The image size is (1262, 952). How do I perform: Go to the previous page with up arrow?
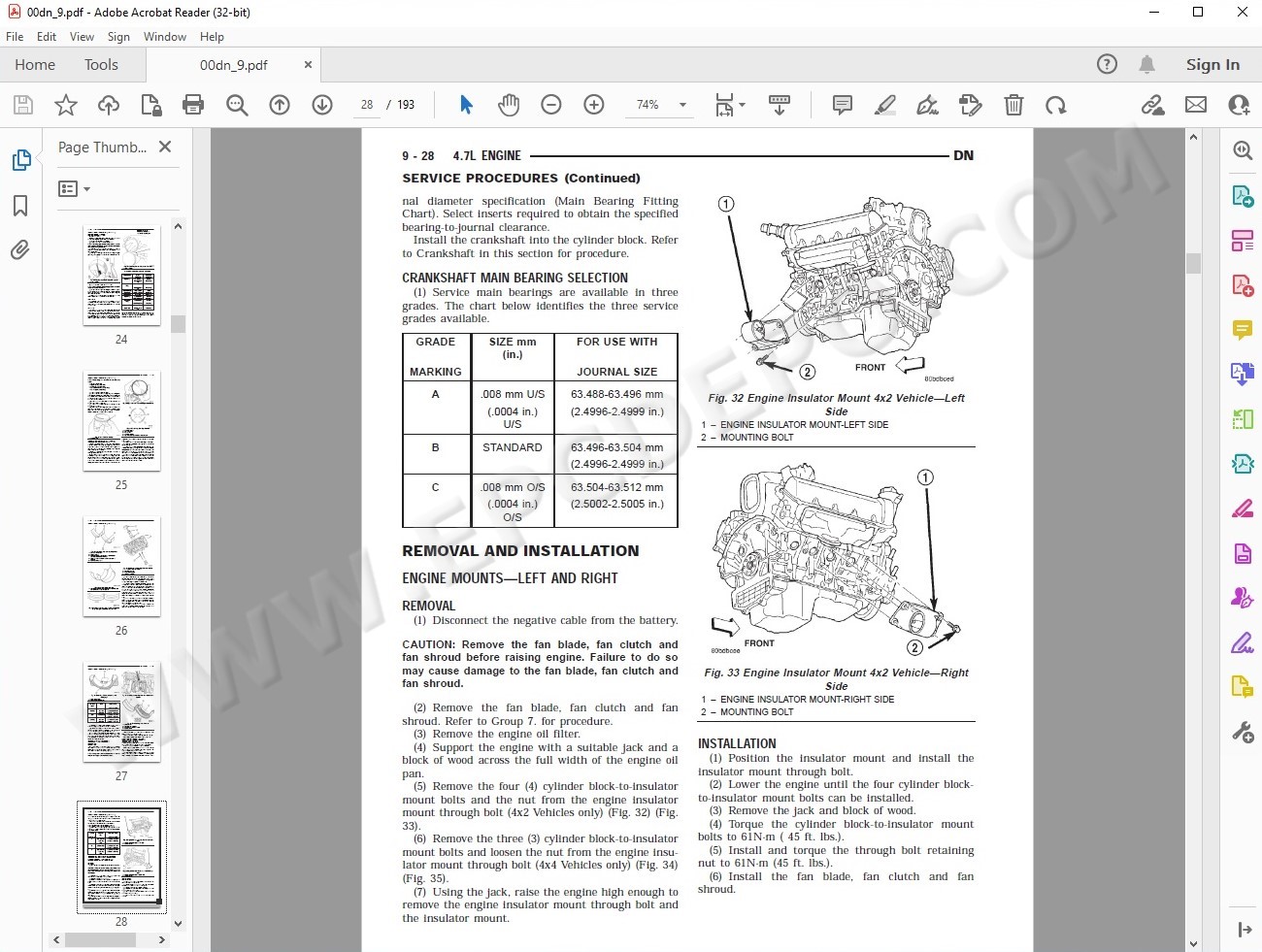point(280,105)
